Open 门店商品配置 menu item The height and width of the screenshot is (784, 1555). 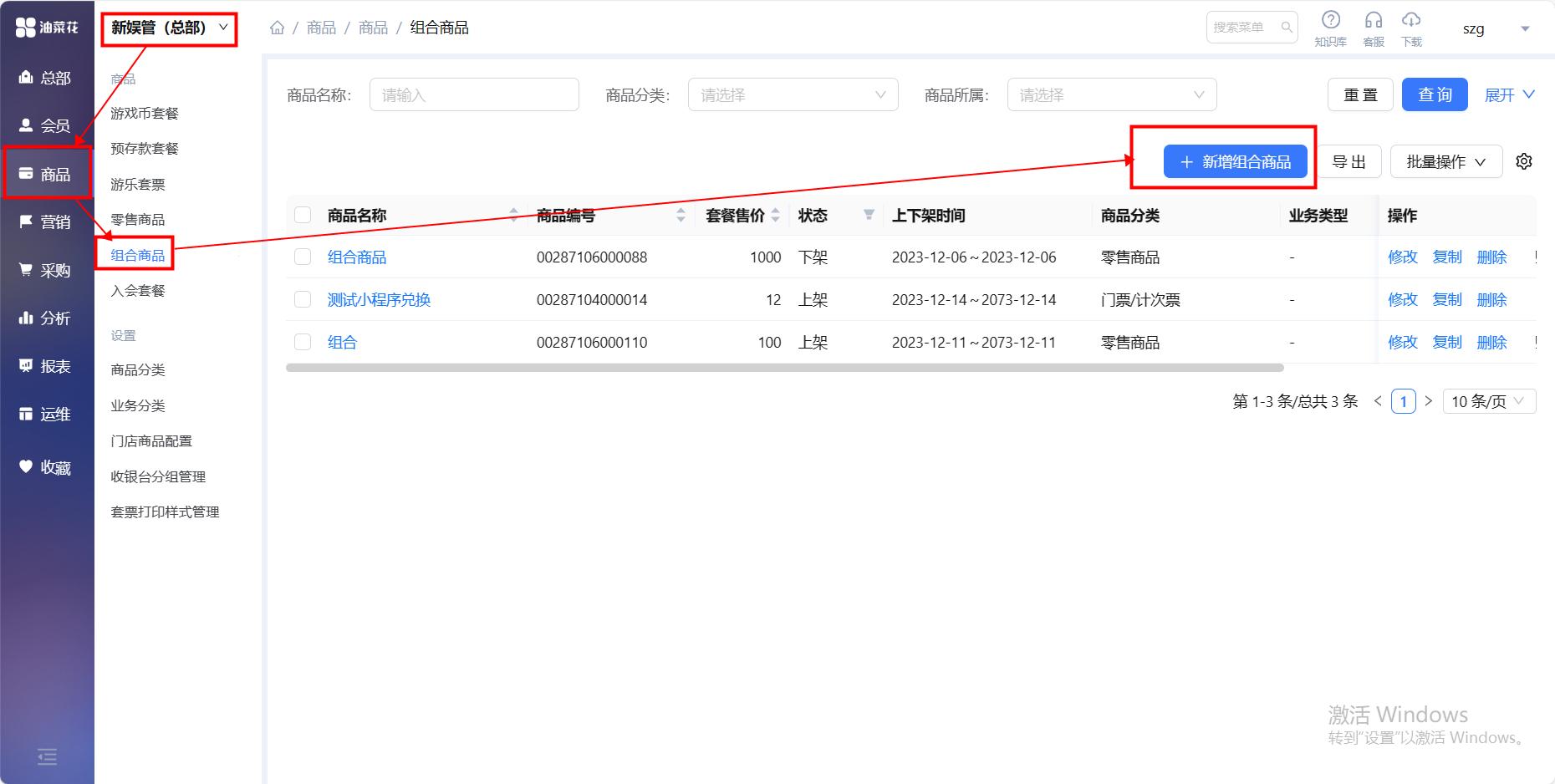(151, 441)
